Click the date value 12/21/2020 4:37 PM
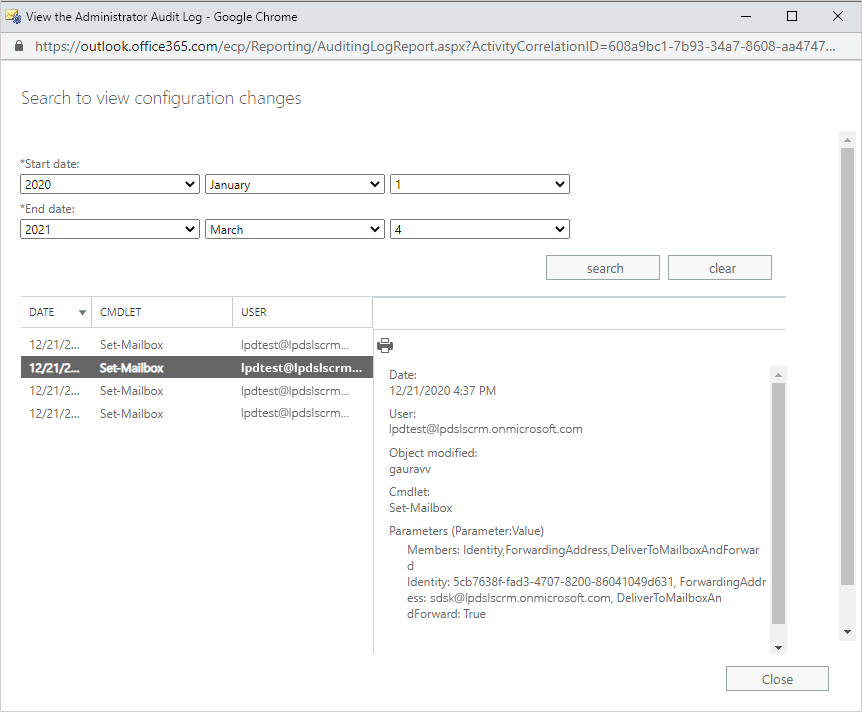This screenshot has height=712, width=862. coord(443,391)
